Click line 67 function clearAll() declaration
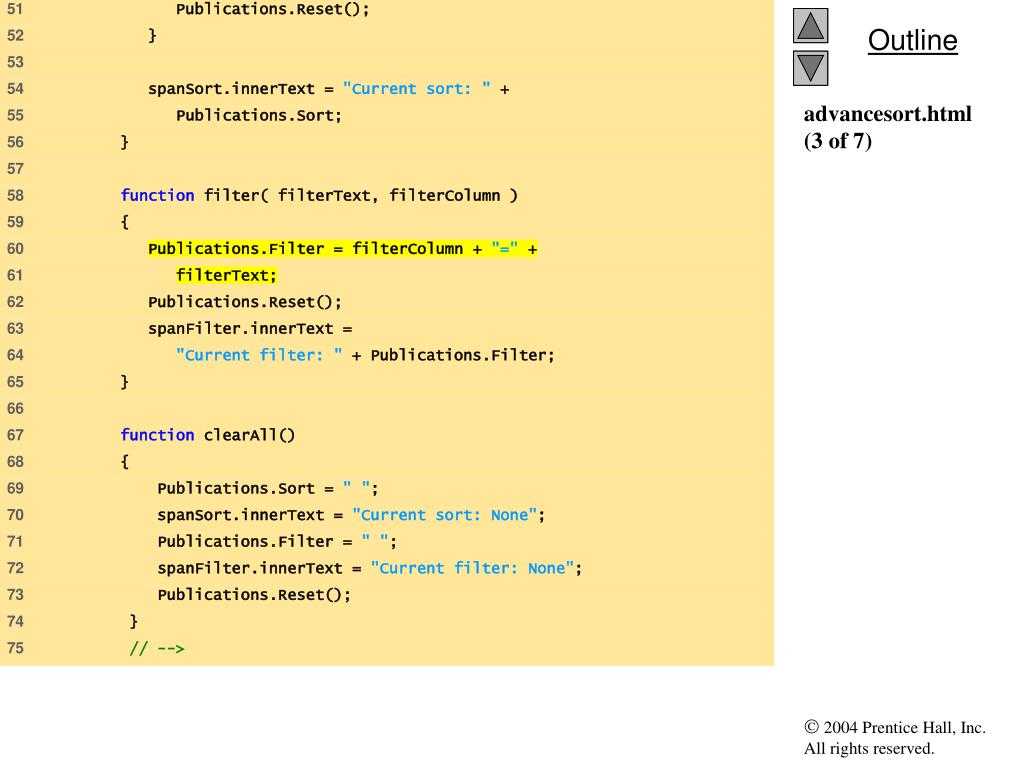 pyautogui.click(x=208, y=435)
